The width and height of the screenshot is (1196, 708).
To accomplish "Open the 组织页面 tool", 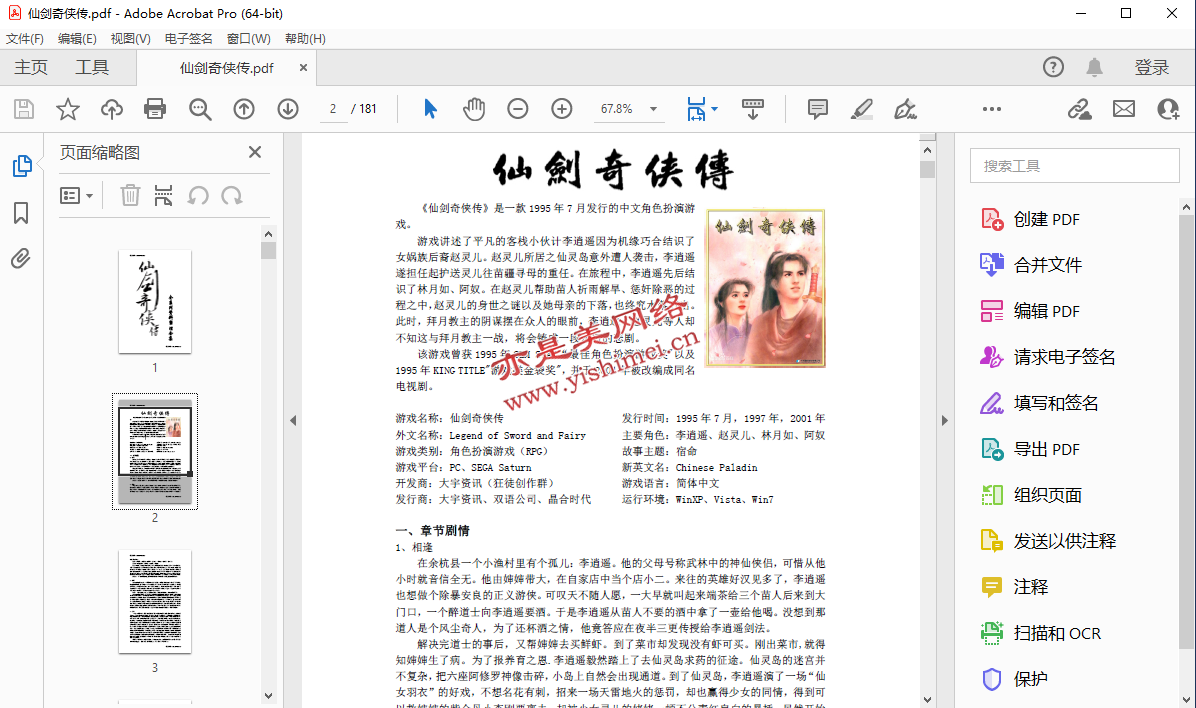I will pos(1031,495).
